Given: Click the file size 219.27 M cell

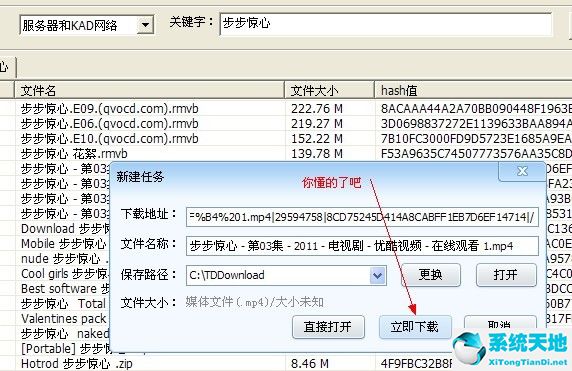Looking at the screenshot, I should pos(317,124).
